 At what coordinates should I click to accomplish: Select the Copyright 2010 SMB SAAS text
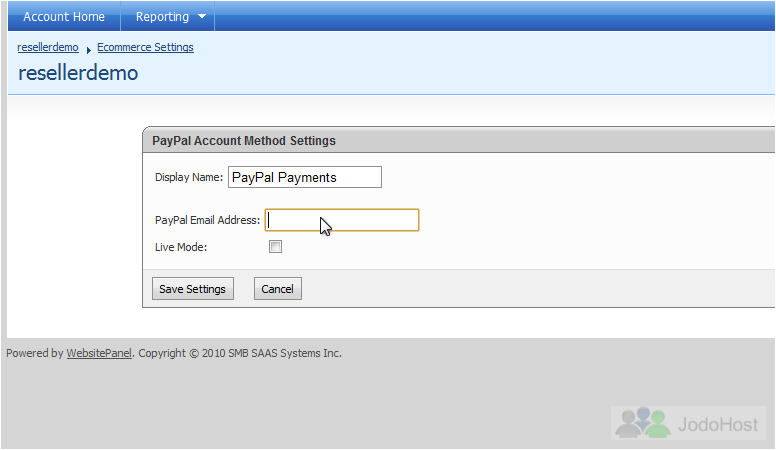[240, 353]
